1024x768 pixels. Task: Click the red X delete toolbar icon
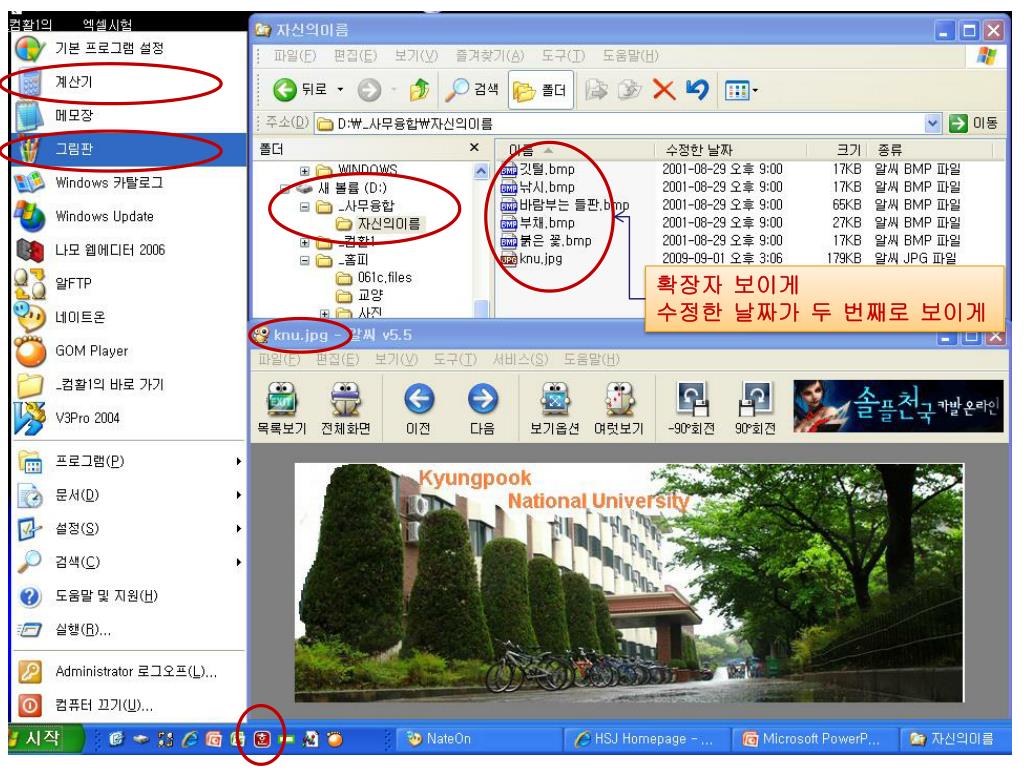(x=664, y=89)
